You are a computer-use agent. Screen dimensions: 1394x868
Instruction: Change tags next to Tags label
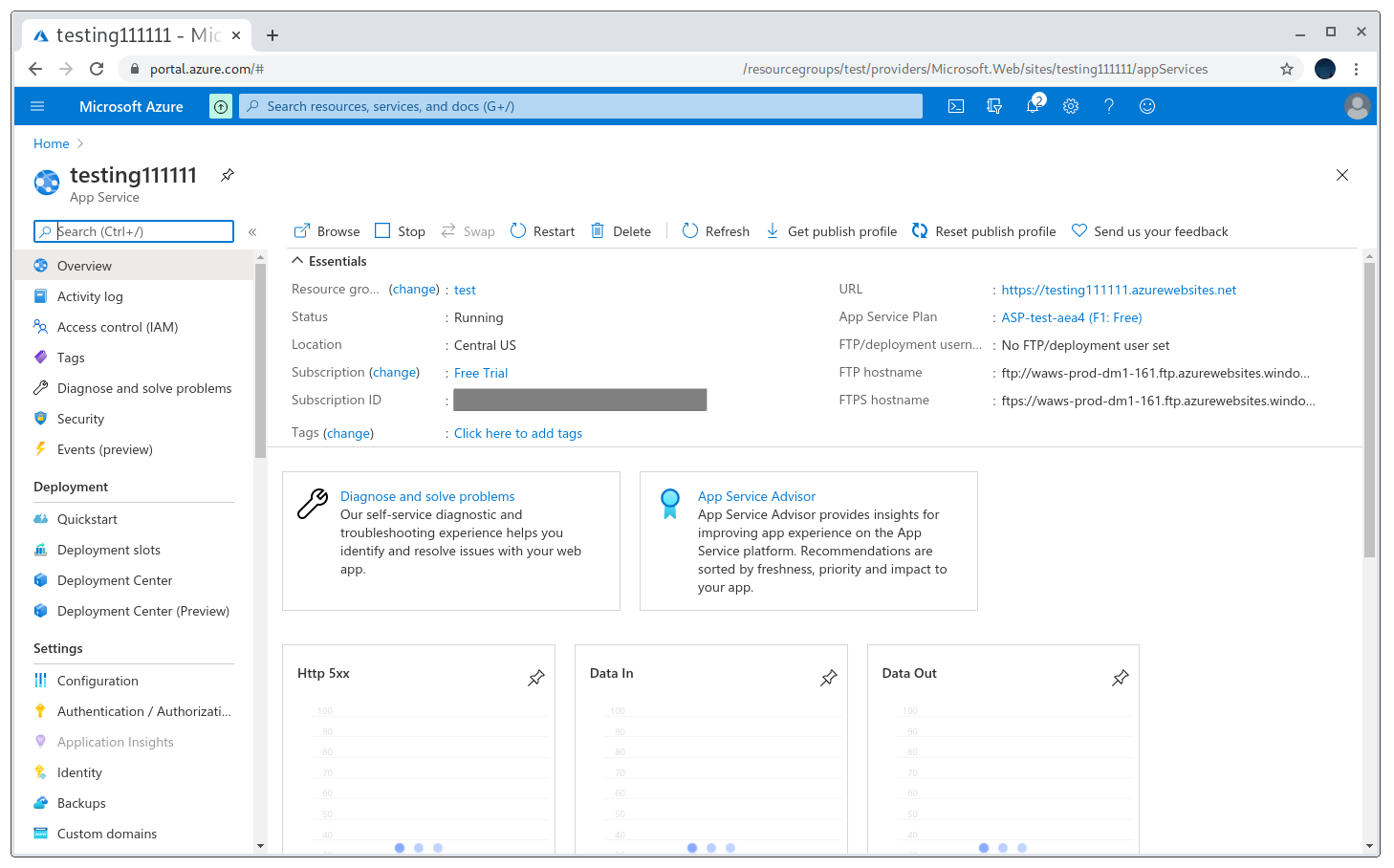348,433
